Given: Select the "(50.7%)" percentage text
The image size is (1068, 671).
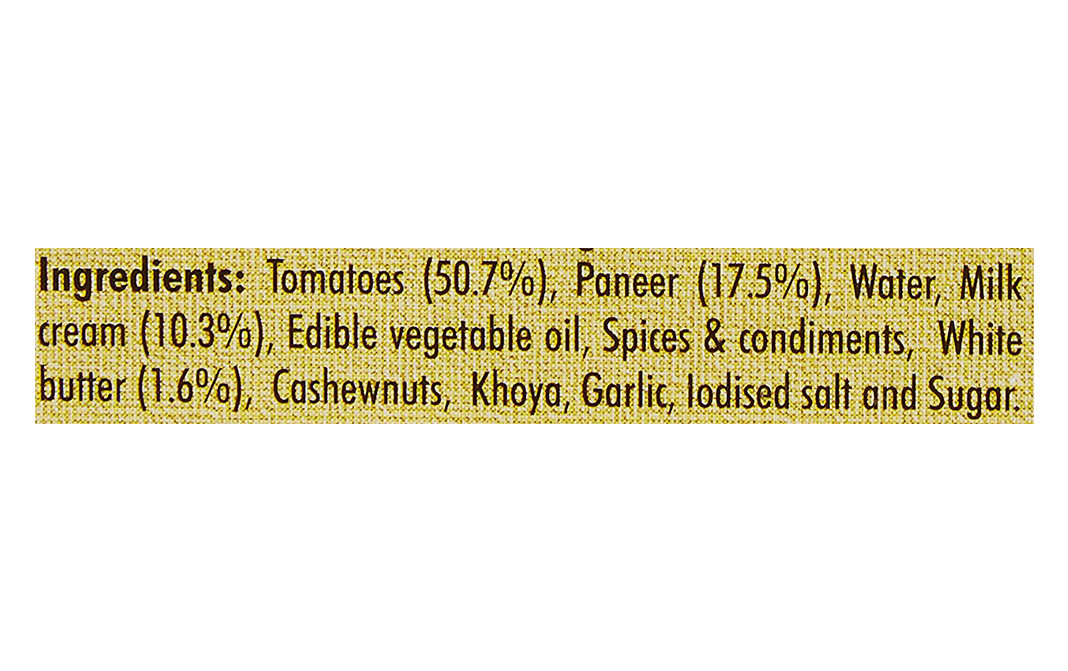Looking at the screenshot, I should coord(490,282).
